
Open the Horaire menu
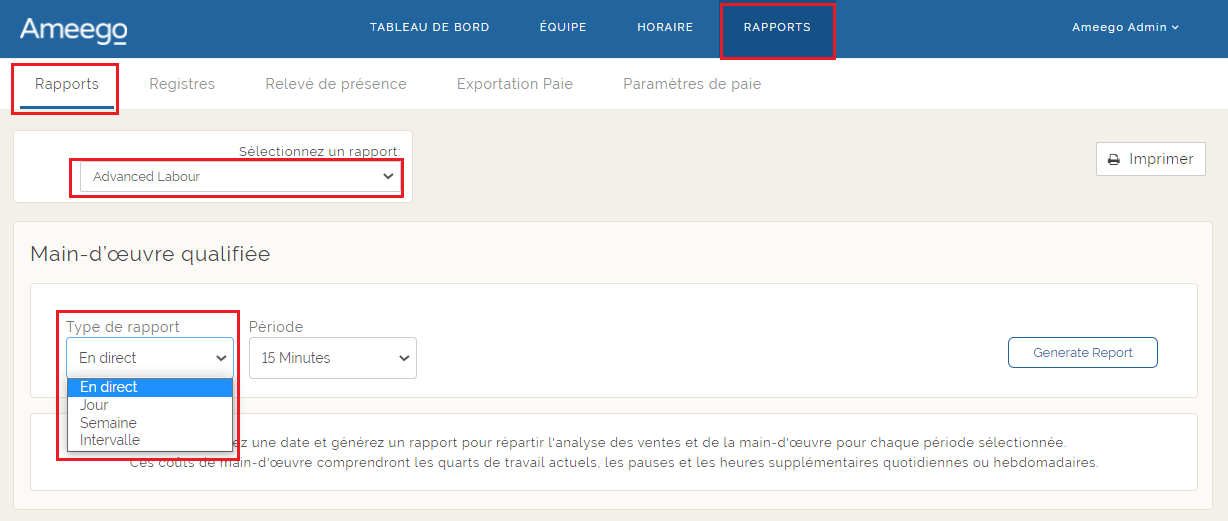tap(665, 28)
